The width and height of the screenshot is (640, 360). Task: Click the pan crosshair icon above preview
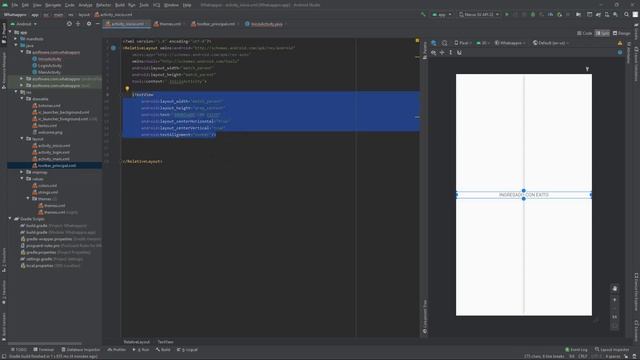pos(442,52)
